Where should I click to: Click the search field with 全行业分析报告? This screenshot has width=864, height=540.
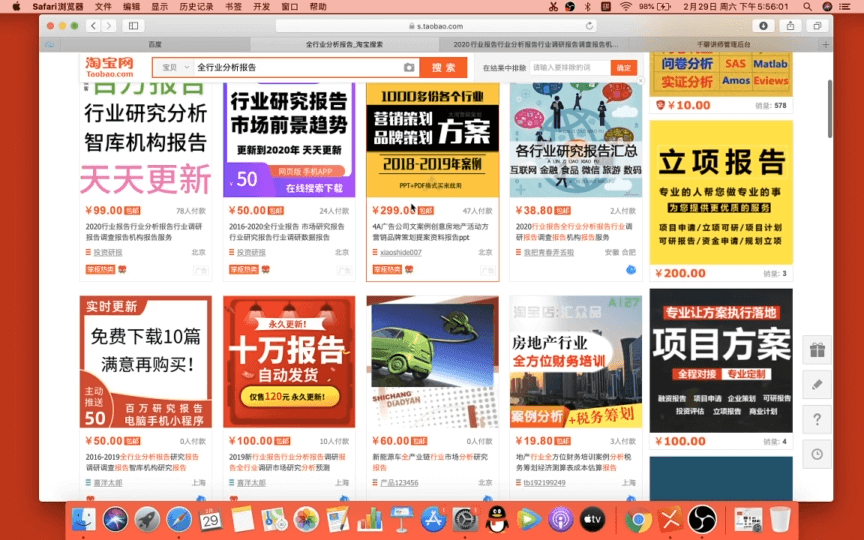coord(299,67)
